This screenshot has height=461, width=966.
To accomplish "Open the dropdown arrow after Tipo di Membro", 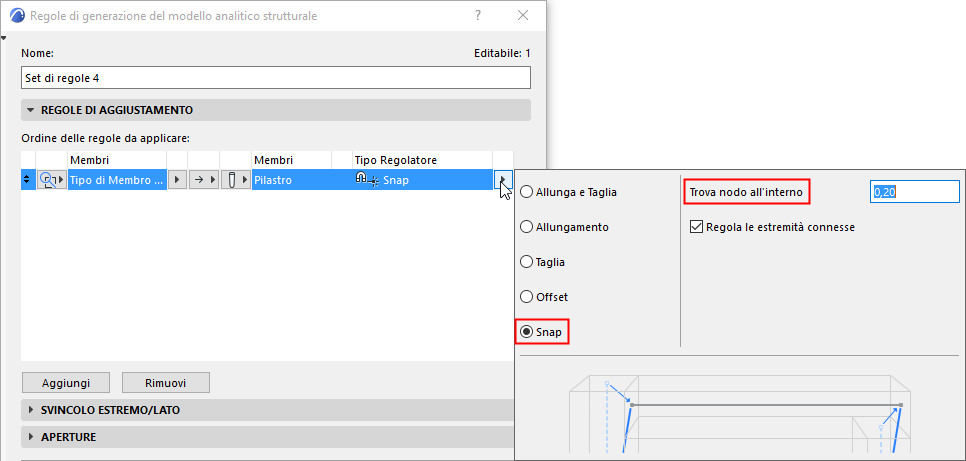I will coord(177,180).
